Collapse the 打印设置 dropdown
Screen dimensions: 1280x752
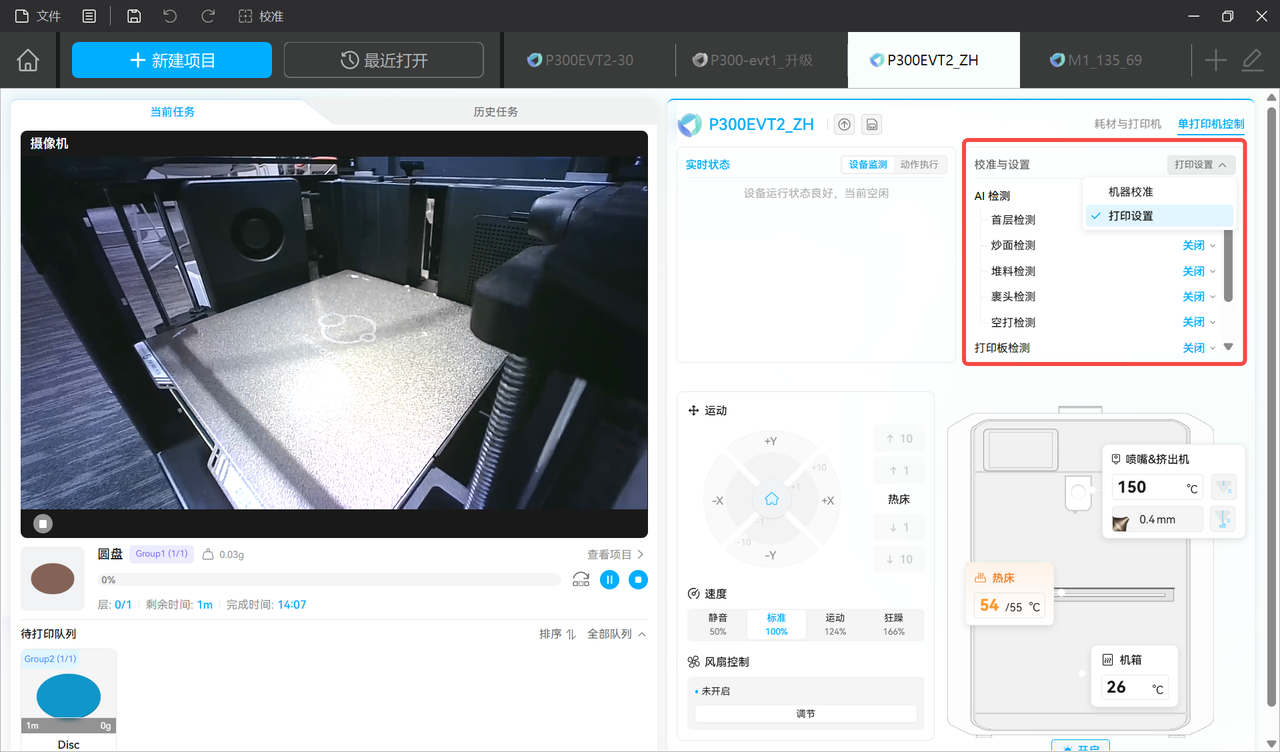(x=1201, y=164)
